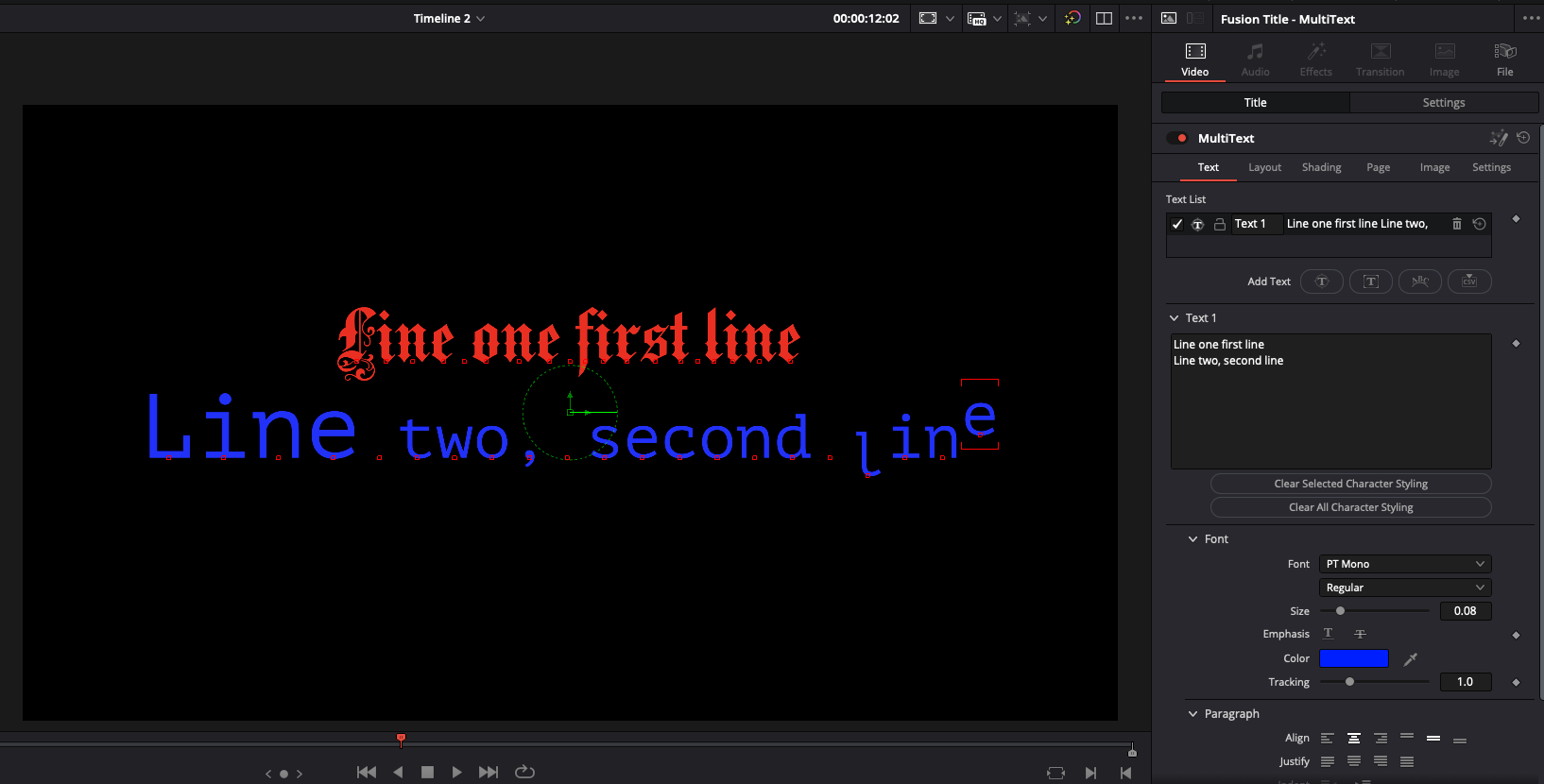Click Clear Selected Character Styling

1350,484
